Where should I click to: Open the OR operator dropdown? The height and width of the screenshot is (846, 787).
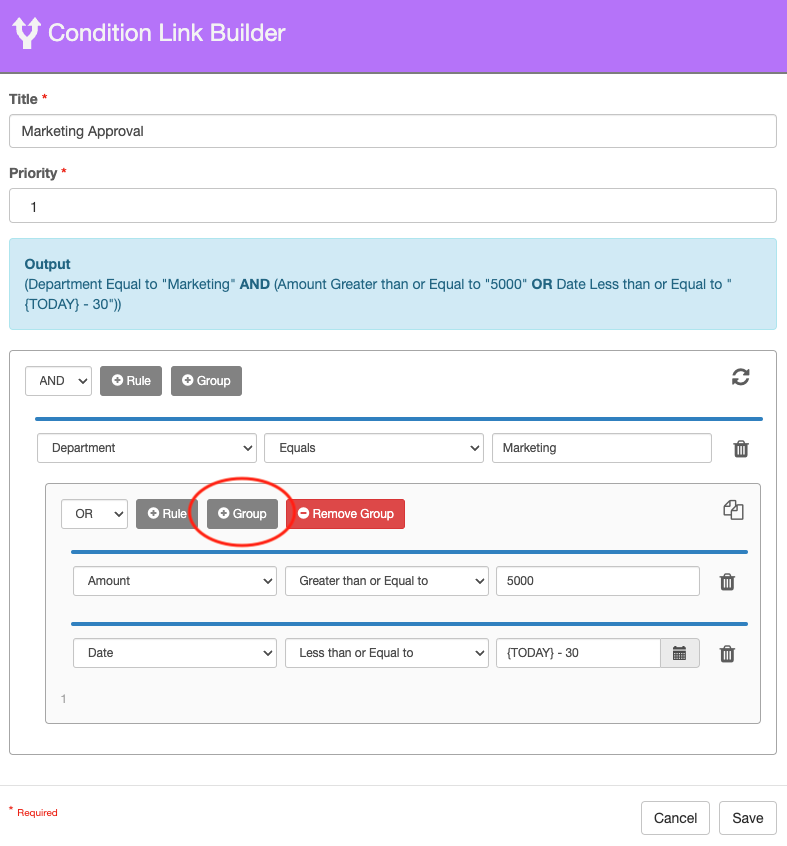(94, 514)
